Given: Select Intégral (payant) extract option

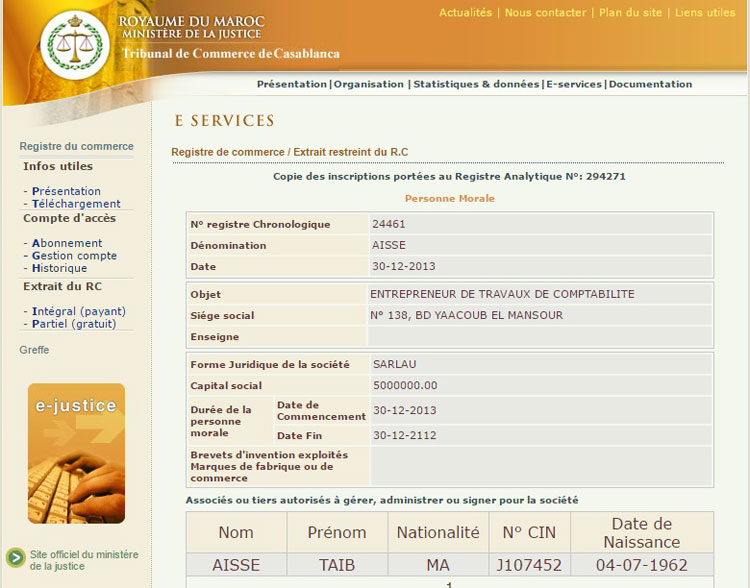Looking at the screenshot, I should (x=79, y=311).
